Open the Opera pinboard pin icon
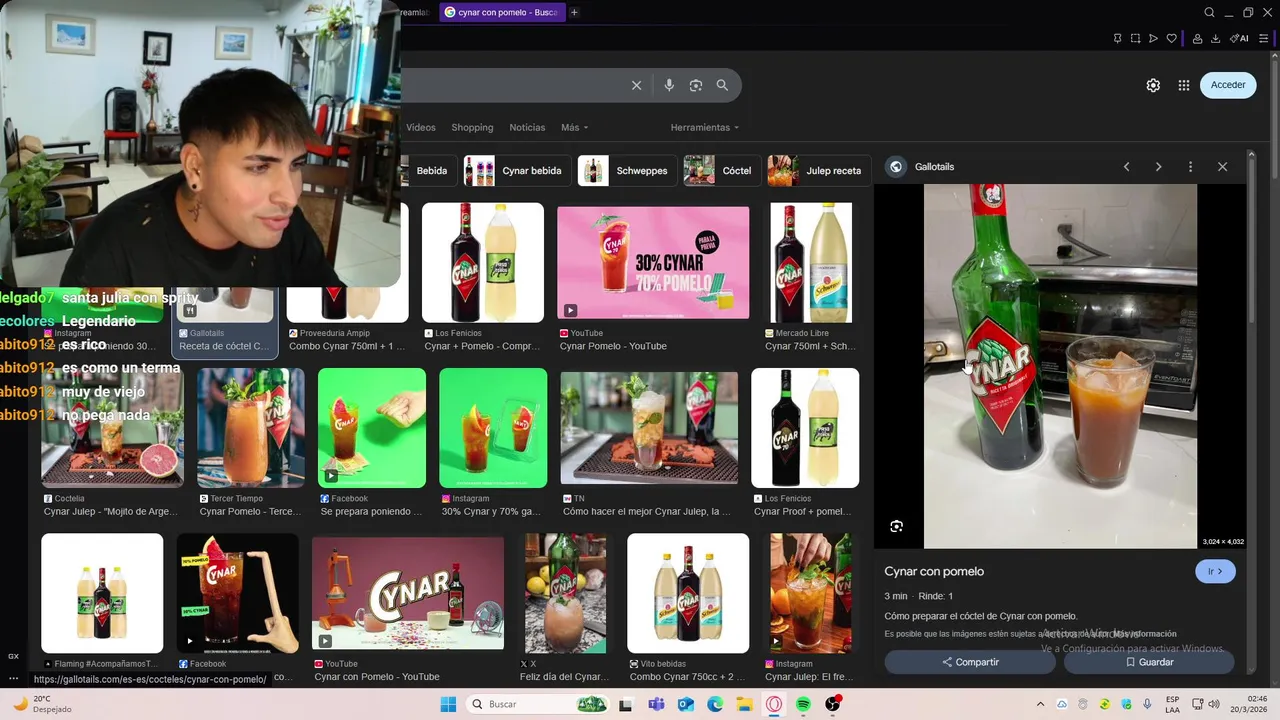 1117,39
